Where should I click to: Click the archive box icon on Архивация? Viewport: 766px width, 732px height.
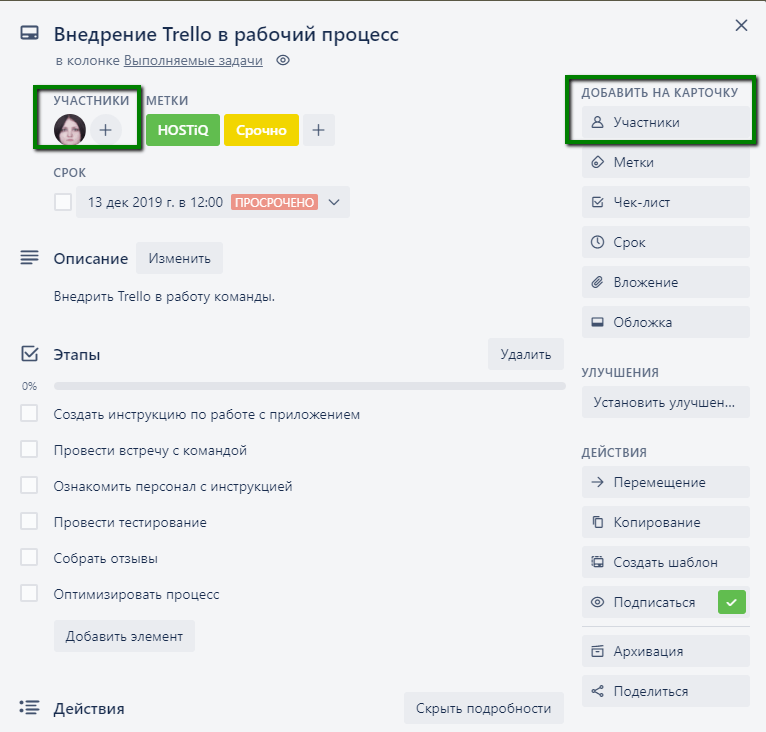pos(597,651)
